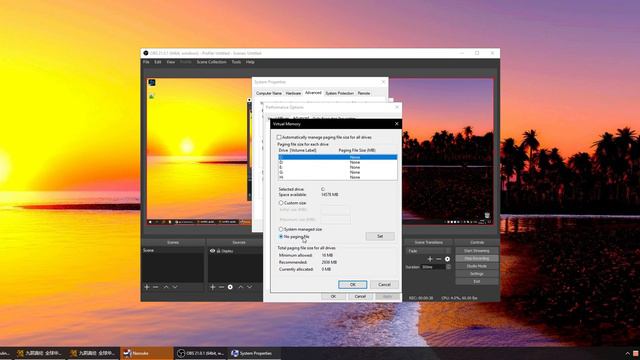Open the View menu in OBS

pyautogui.click(x=171, y=62)
